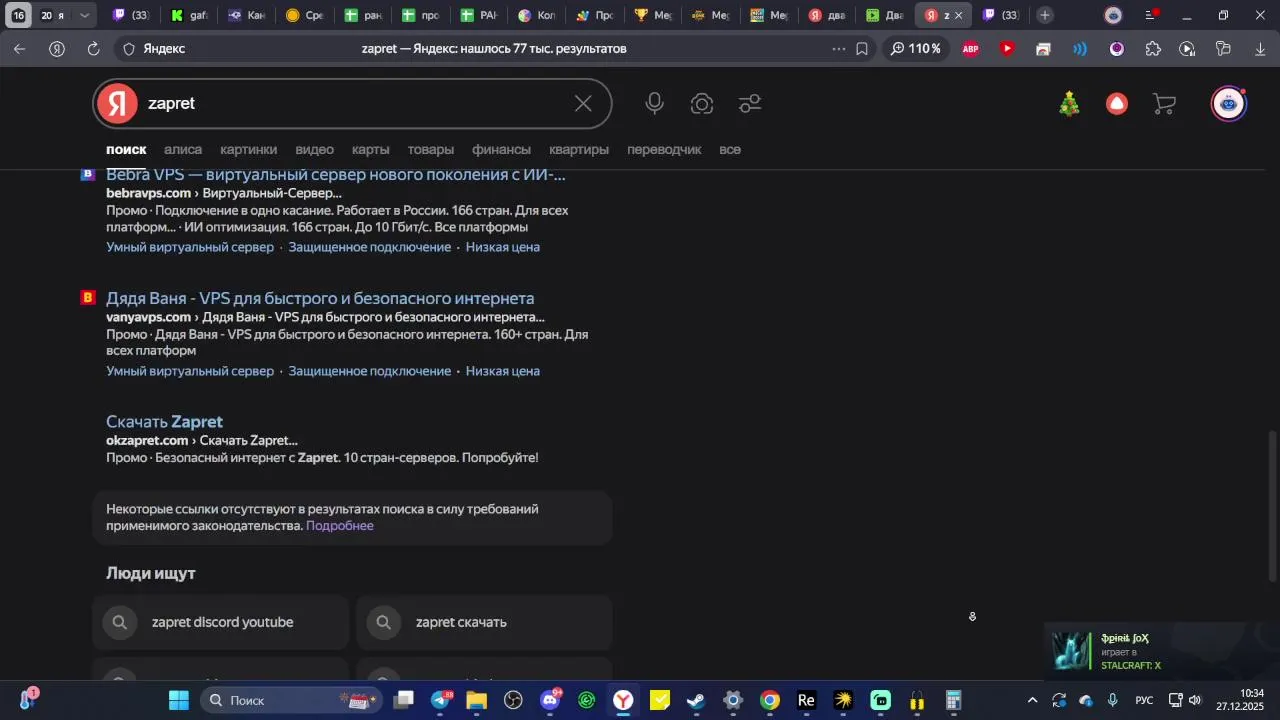1280x720 pixels.
Task: Open search filter settings
Action: point(750,104)
